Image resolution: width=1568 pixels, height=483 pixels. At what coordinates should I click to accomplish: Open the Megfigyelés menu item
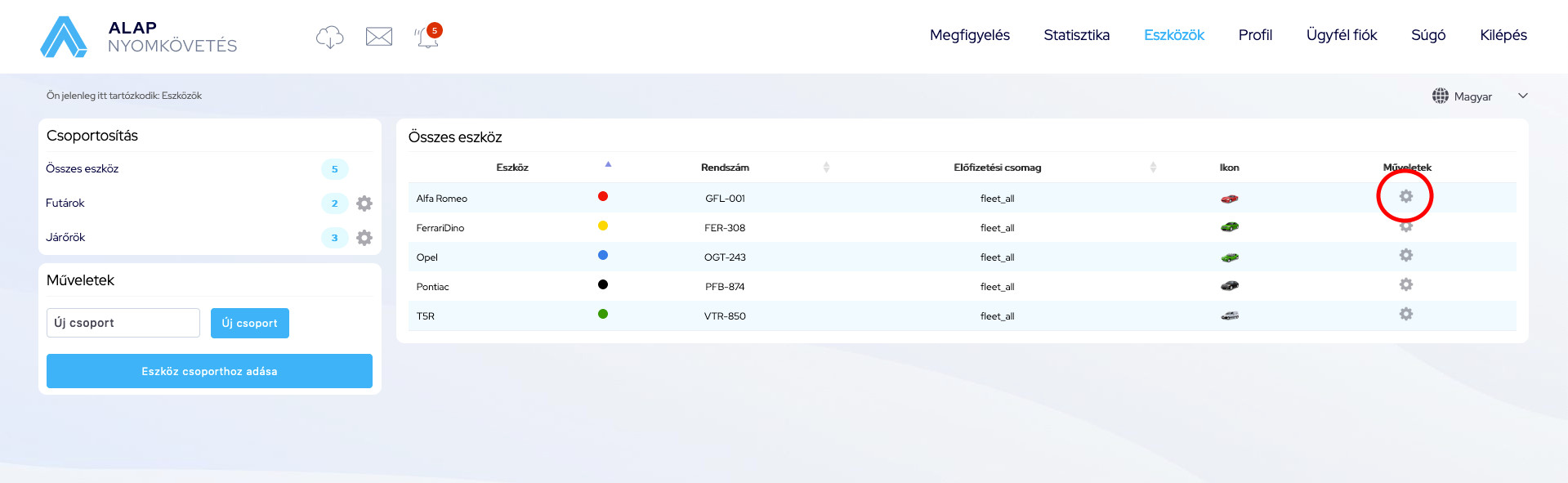click(x=969, y=35)
